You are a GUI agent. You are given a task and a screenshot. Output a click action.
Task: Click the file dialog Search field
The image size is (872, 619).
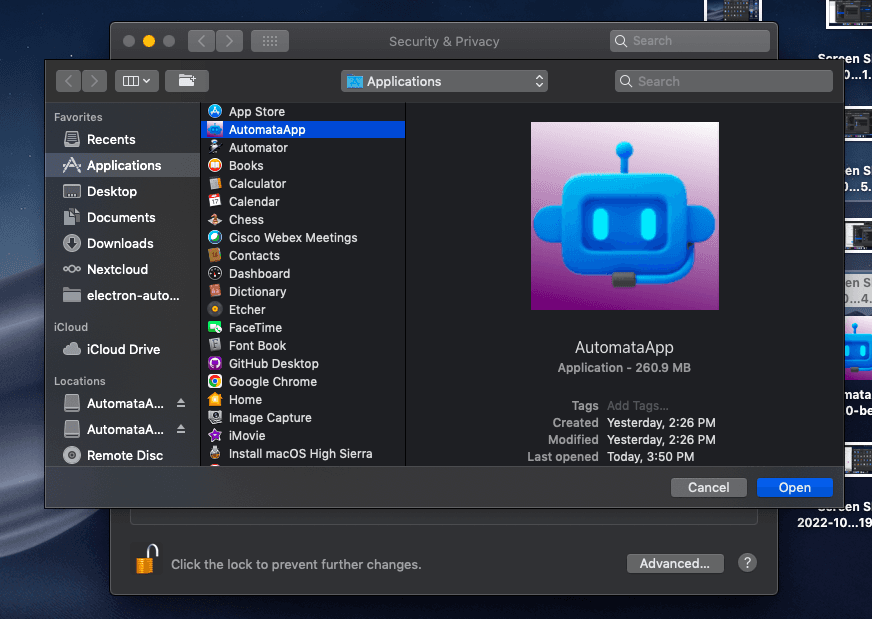(x=724, y=81)
